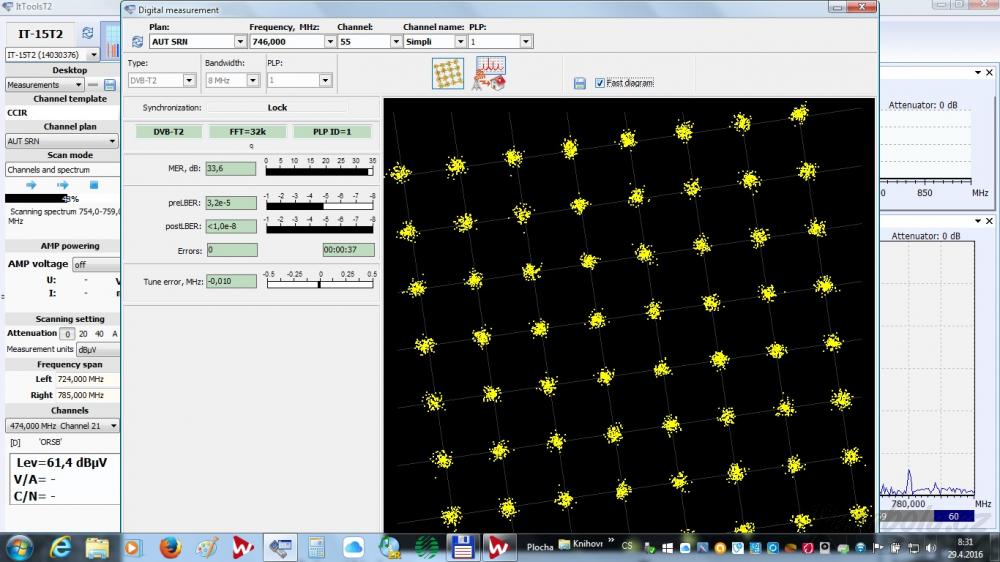Open the Windows Start button
Image resolution: width=1000 pixels, height=562 pixels.
(19, 547)
